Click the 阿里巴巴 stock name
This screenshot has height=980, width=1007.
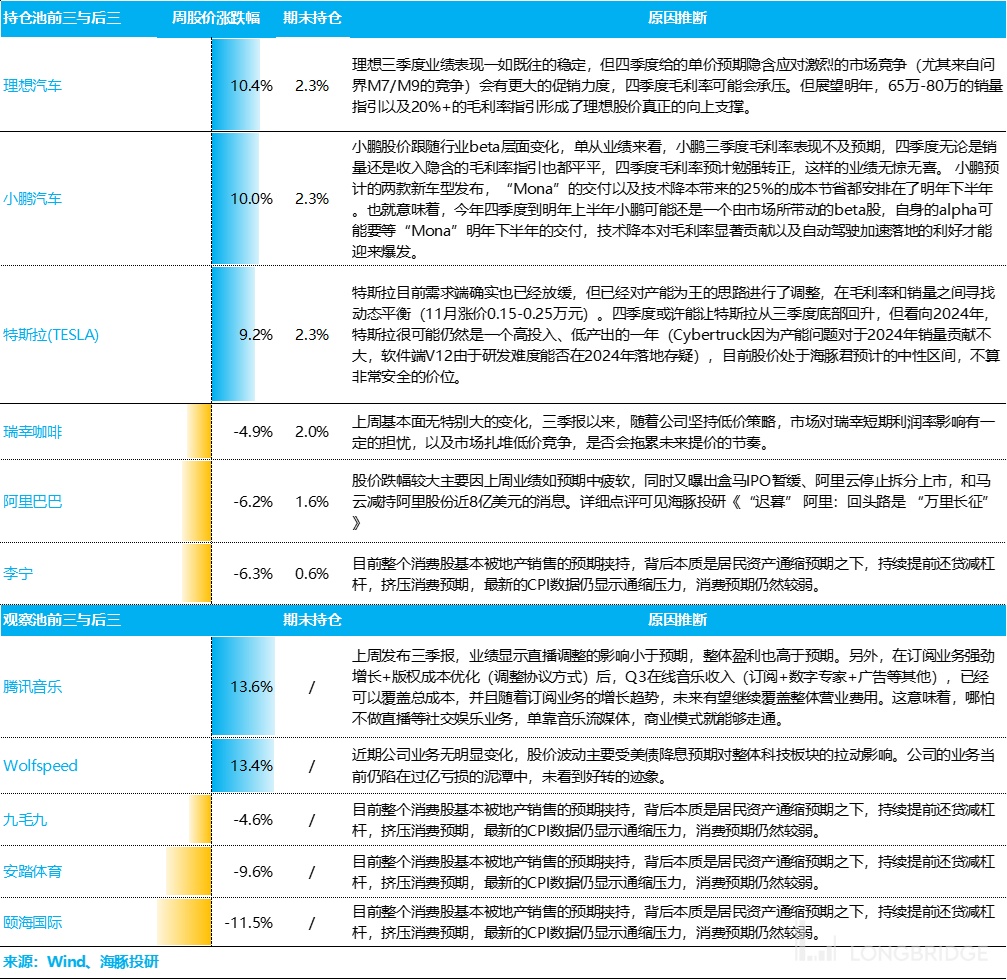pyautogui.click(x=33, y=502)
